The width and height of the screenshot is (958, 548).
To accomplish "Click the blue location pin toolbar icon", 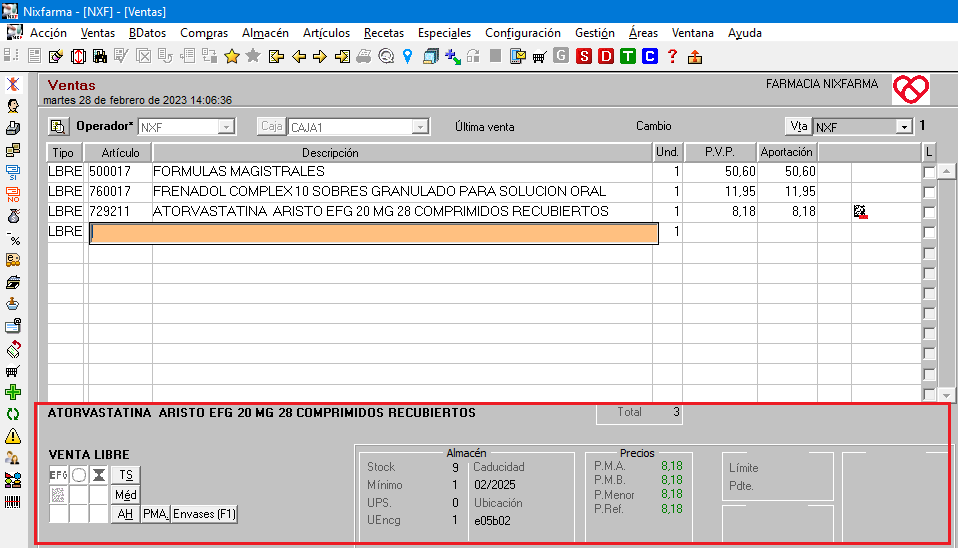I will tap(408, 57).
